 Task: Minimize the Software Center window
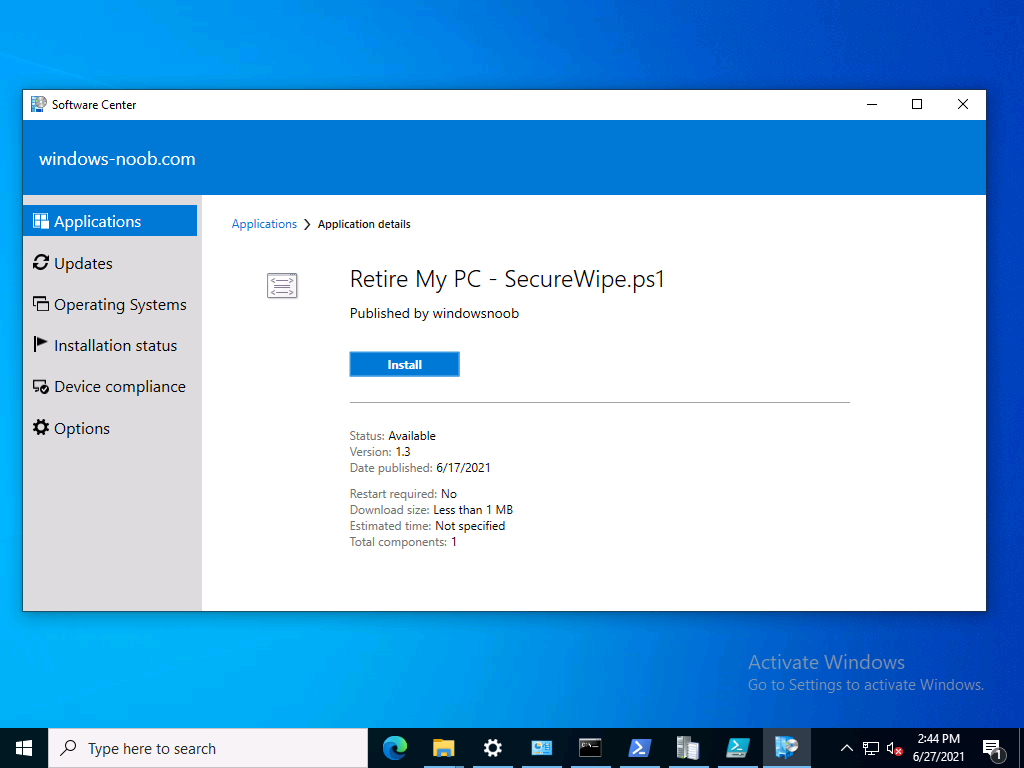pos(872,104)
